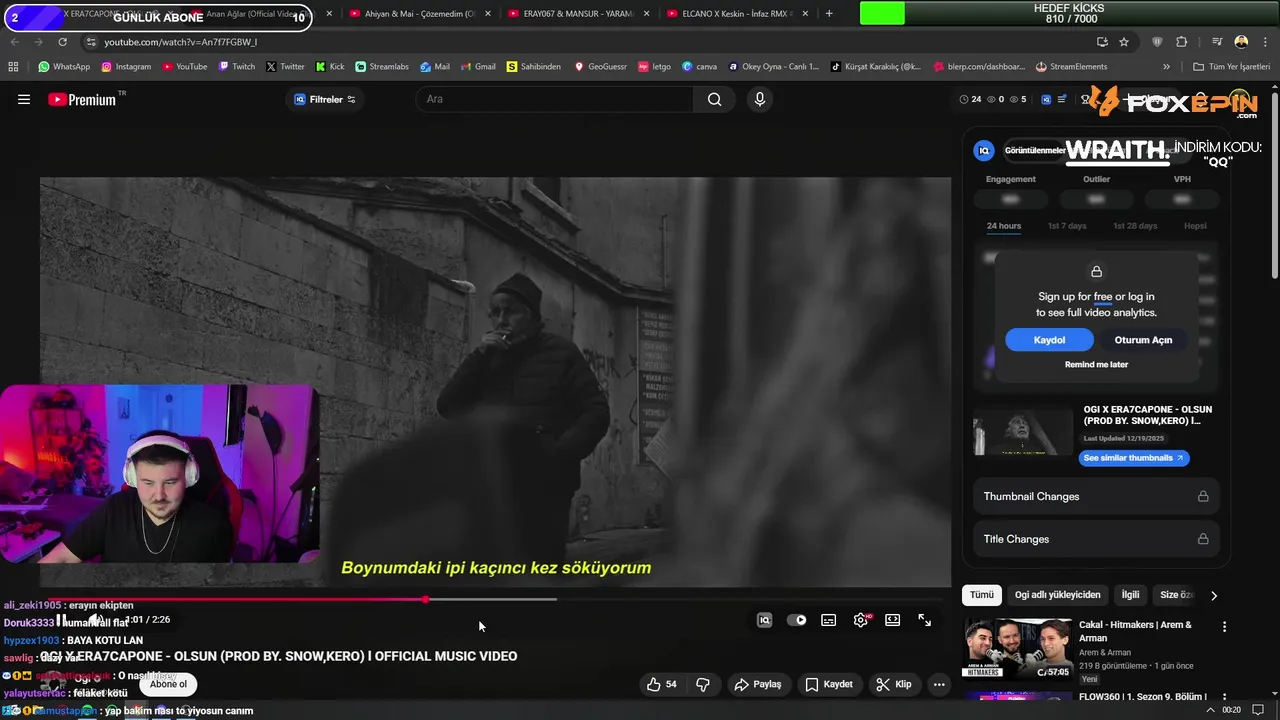The height and width of the screenshot is (720, 1280).
Task: Click the video title text OLSUN
Action: 278,656
